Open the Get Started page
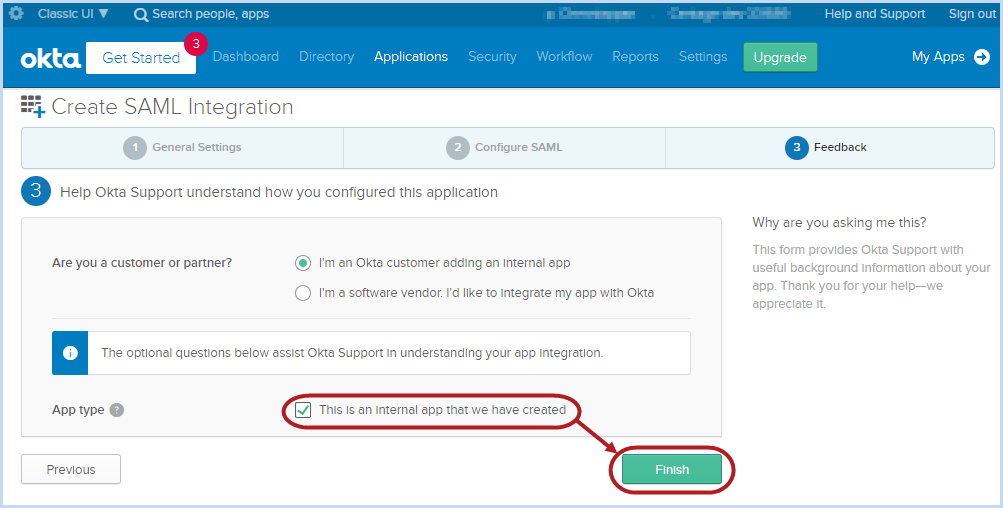This screenshot has width=1003, height=508. [141, 58]
